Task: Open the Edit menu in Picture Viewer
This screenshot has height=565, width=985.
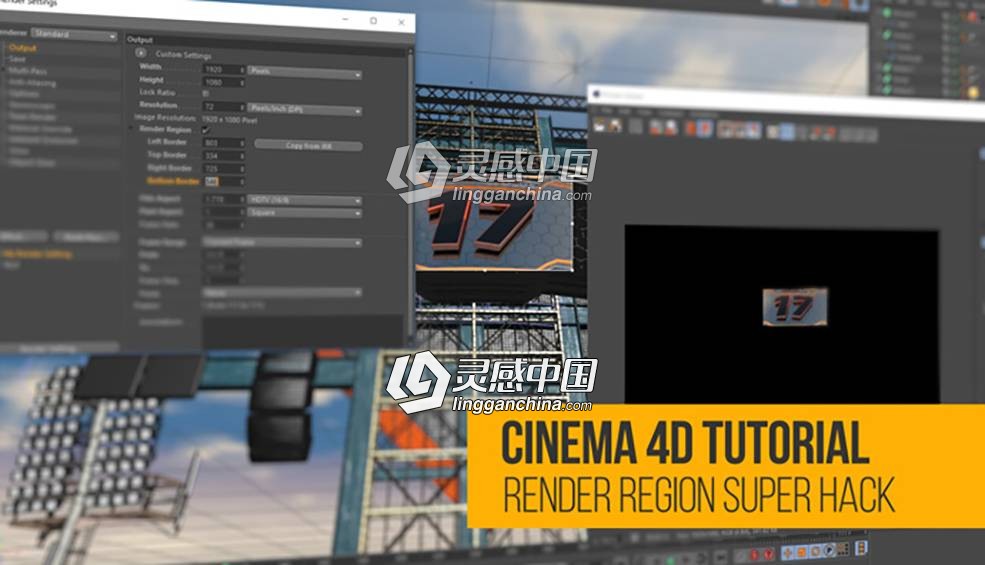Action: click(x=626, y=112)
